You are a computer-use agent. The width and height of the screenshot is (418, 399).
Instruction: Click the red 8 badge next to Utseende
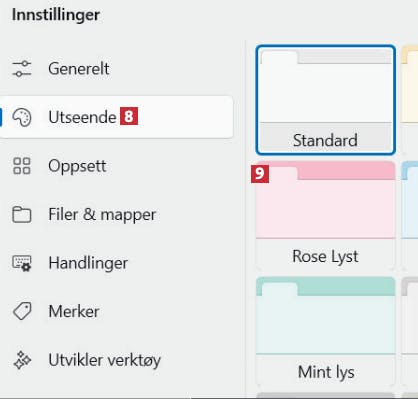(x=129, y=116)
